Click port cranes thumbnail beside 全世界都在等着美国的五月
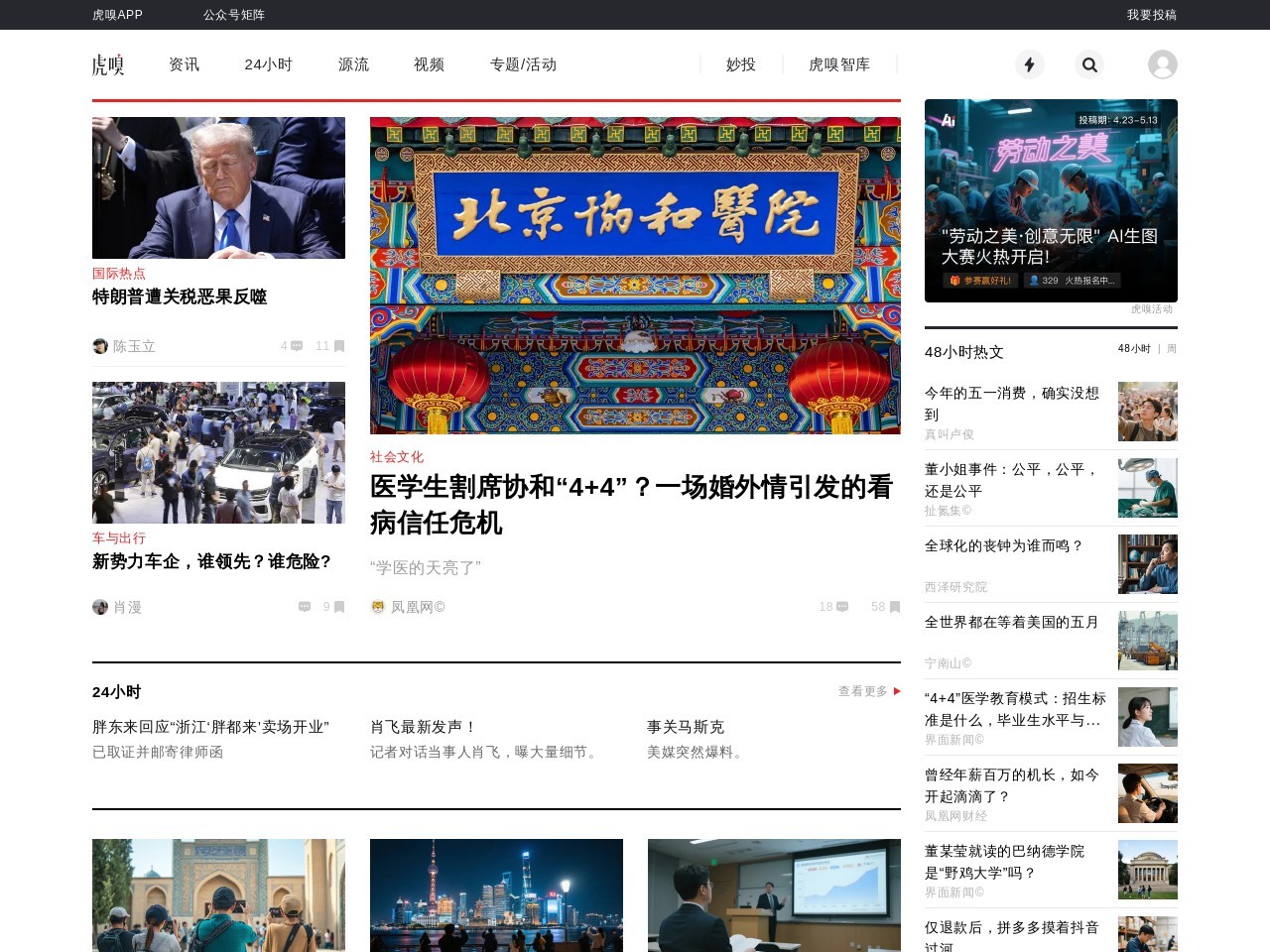The image size is (1270, 952). 1148,641
